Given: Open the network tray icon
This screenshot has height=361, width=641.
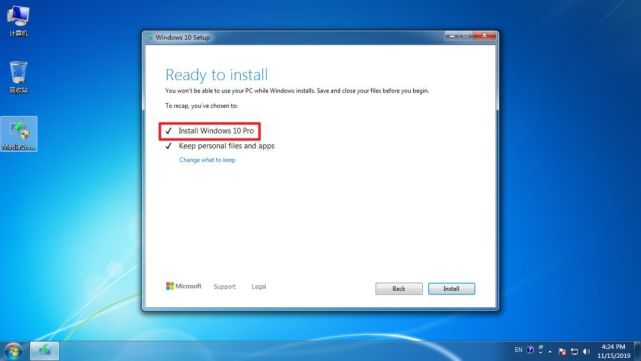Looking at the screenshot, I should coord(574,351).
